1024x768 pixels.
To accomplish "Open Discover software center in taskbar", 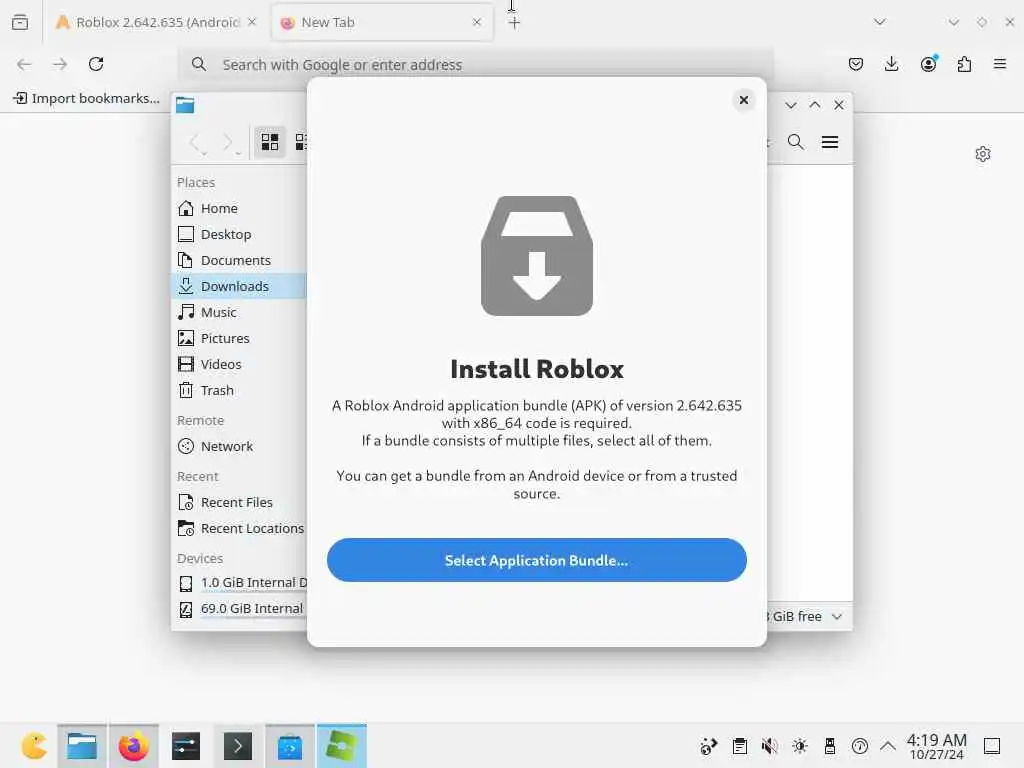I will coord(290,746).
